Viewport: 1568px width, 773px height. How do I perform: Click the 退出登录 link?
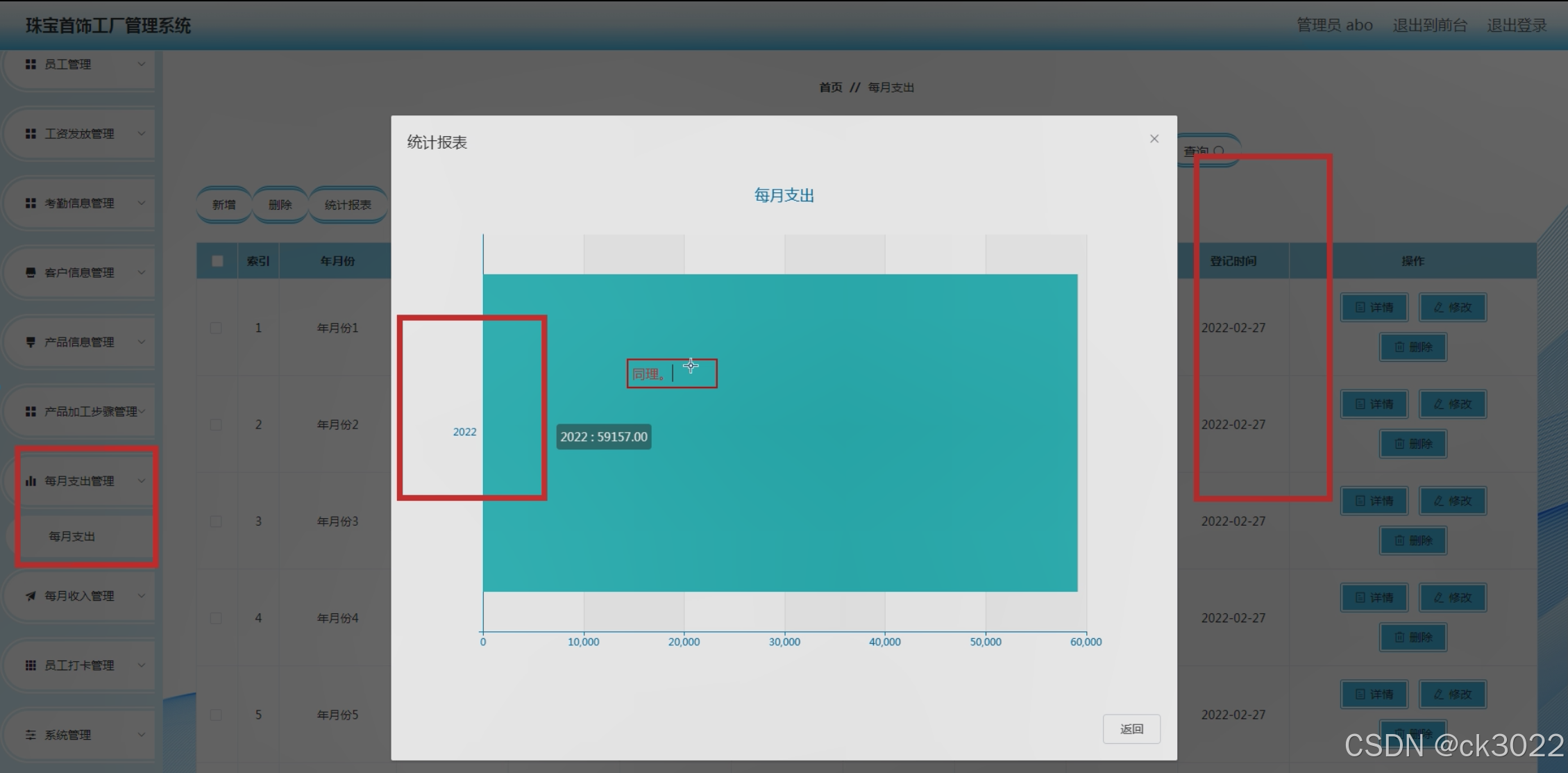point(1516,26)
